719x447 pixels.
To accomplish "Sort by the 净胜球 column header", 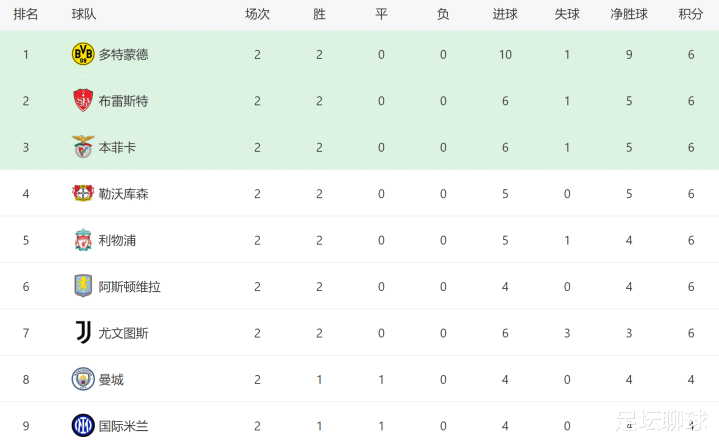I will tap(629, 15).
